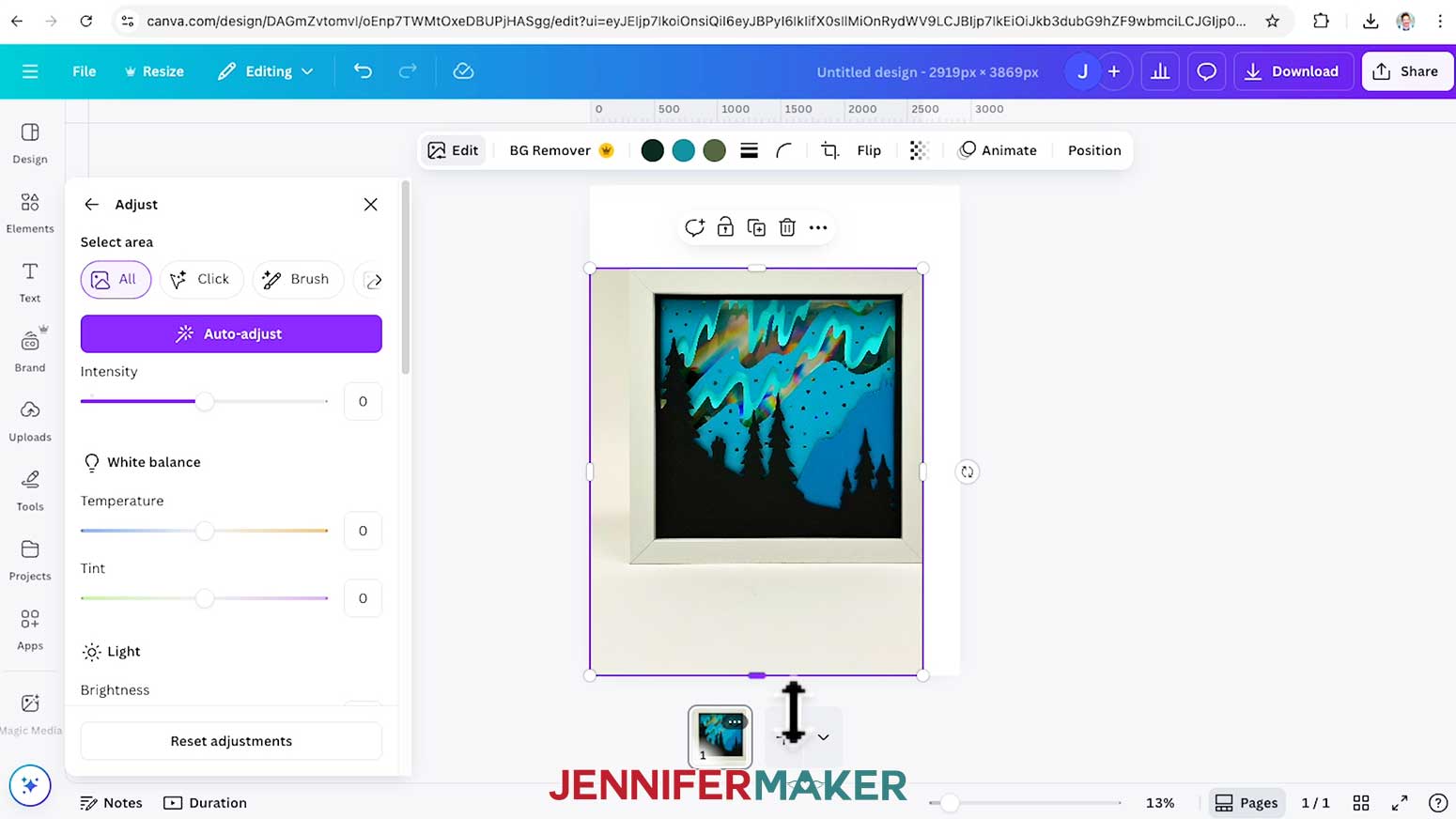Screen dimensions: 1456x819
Task: Select the Crop tool icon
Action: tap(829, 150)
